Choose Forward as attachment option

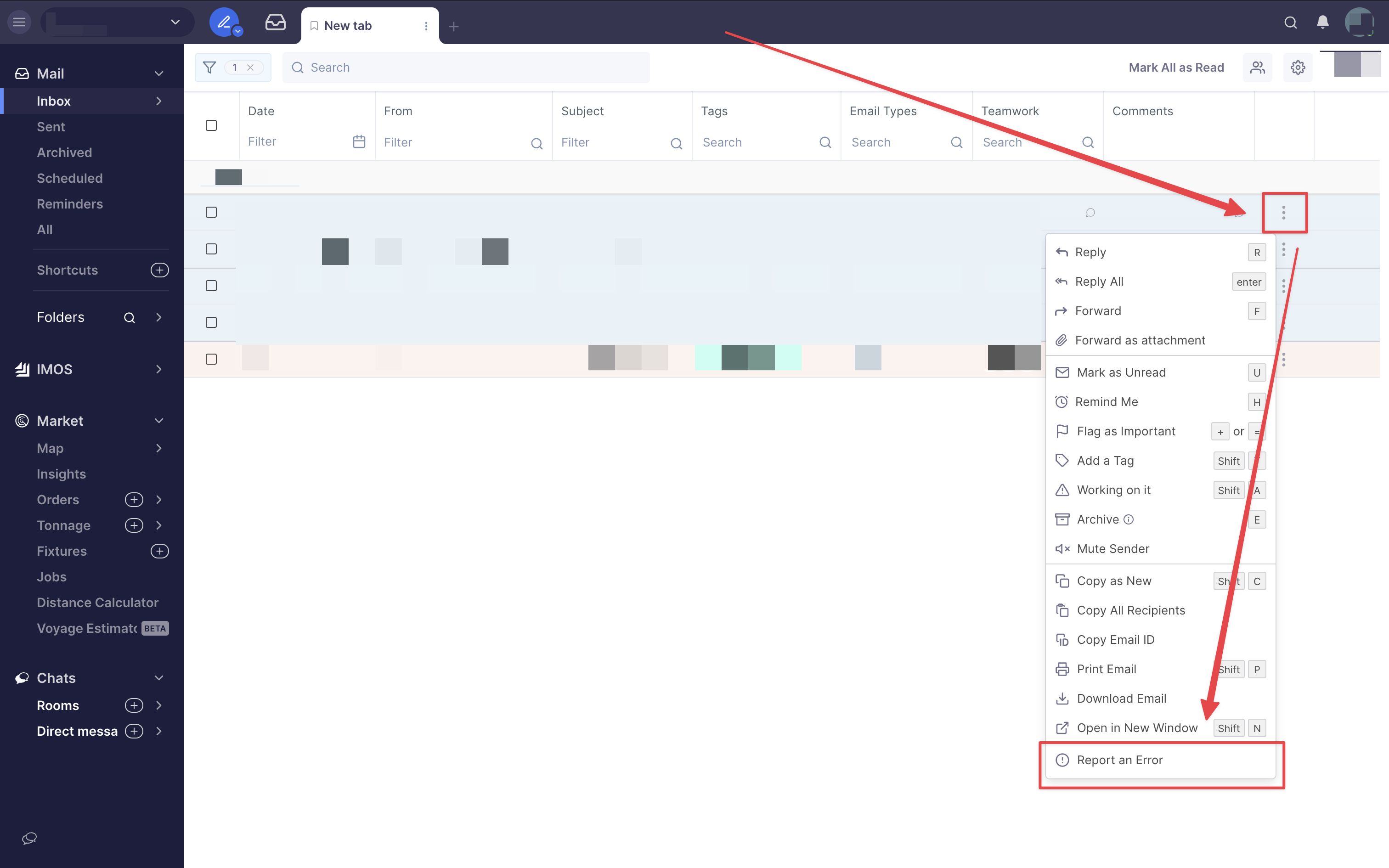click(1139, 340)
